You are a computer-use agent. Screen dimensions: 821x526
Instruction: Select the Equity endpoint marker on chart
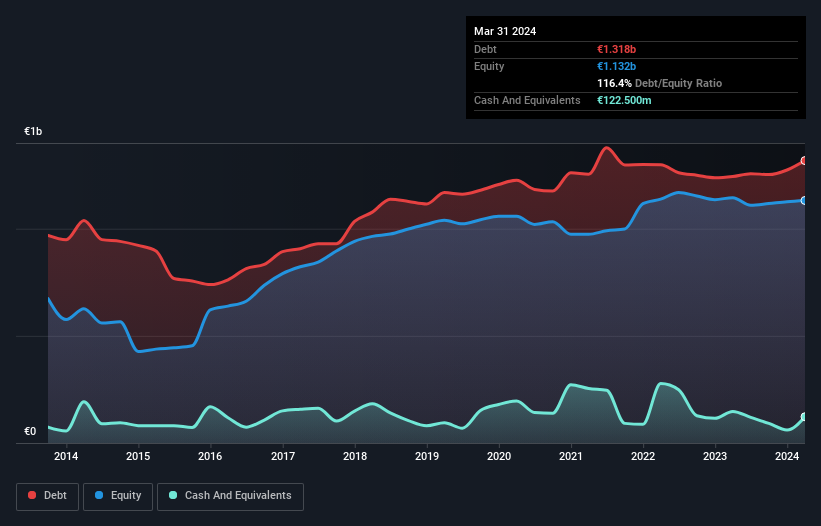pyautogui.click(x=804, y=200)
